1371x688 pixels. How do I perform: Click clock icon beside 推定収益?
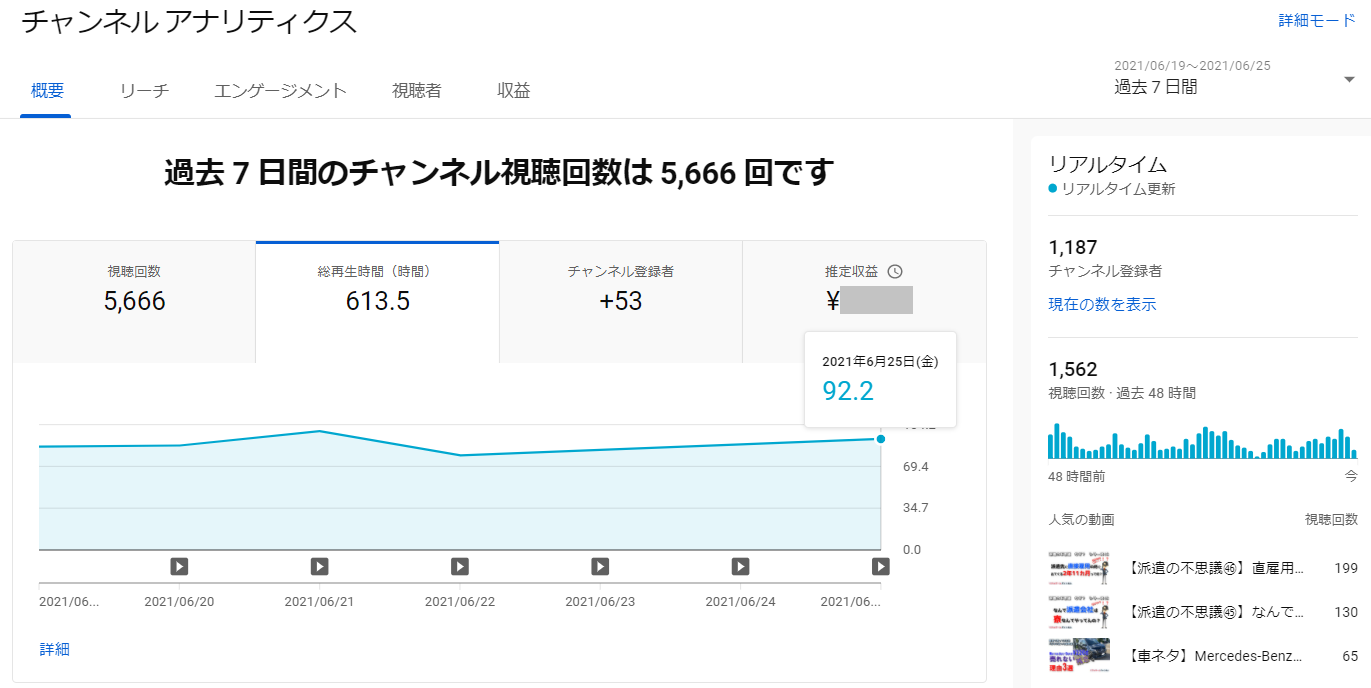click(x=895, y=272)
